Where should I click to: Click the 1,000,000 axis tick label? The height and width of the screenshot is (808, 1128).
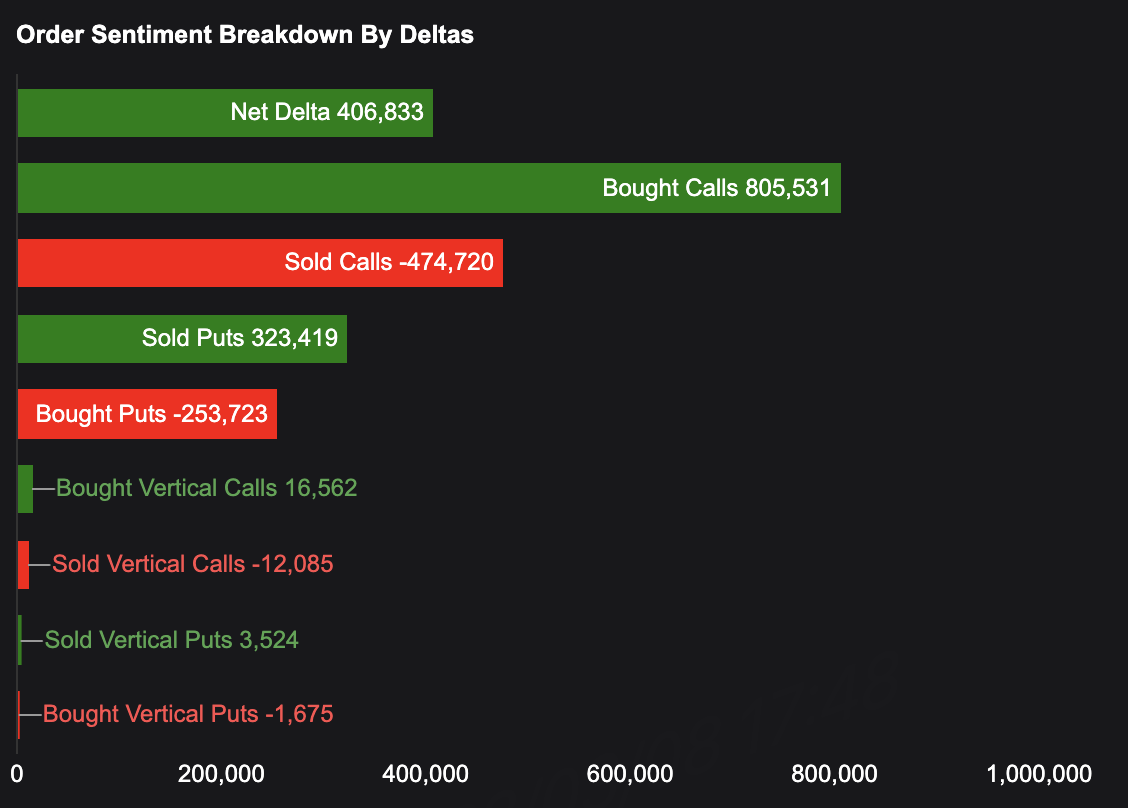(1038, 773)
